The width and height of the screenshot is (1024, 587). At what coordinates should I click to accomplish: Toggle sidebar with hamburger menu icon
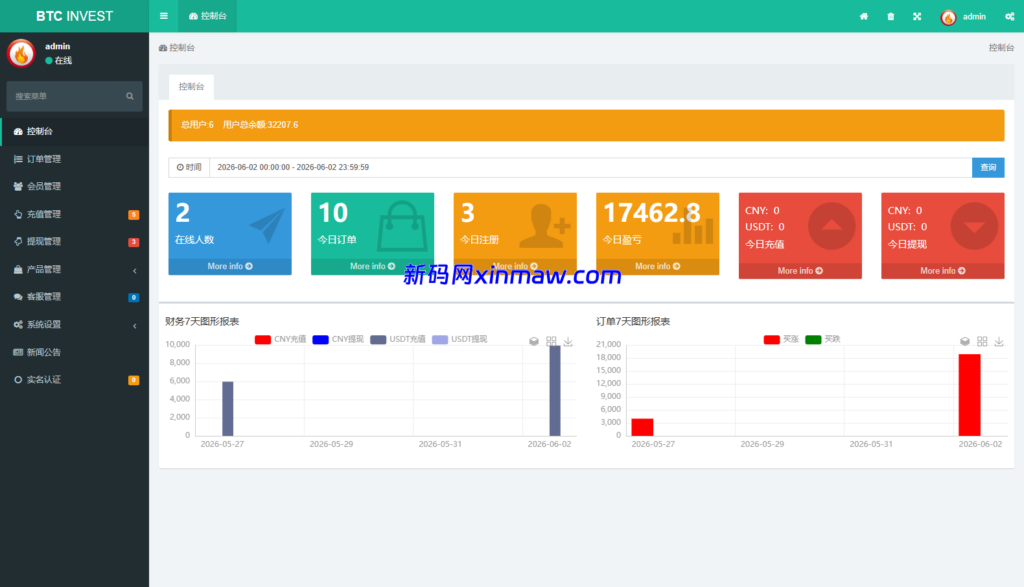164,16
